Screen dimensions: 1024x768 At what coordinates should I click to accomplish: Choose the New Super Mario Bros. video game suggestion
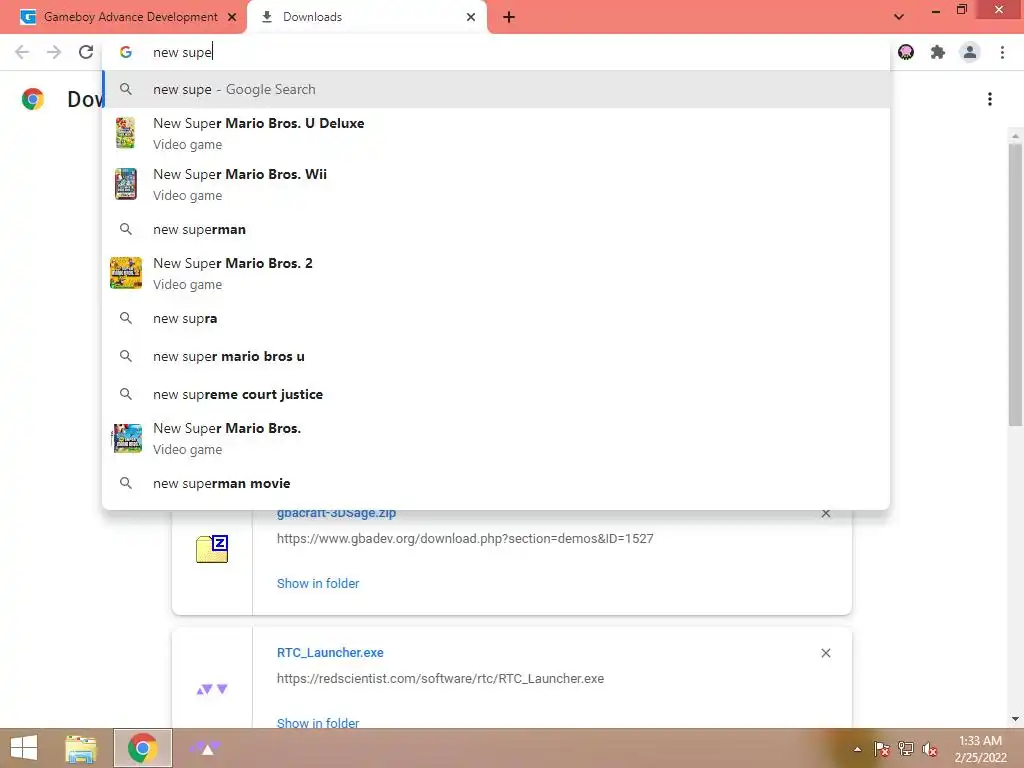tap(496, 438)
